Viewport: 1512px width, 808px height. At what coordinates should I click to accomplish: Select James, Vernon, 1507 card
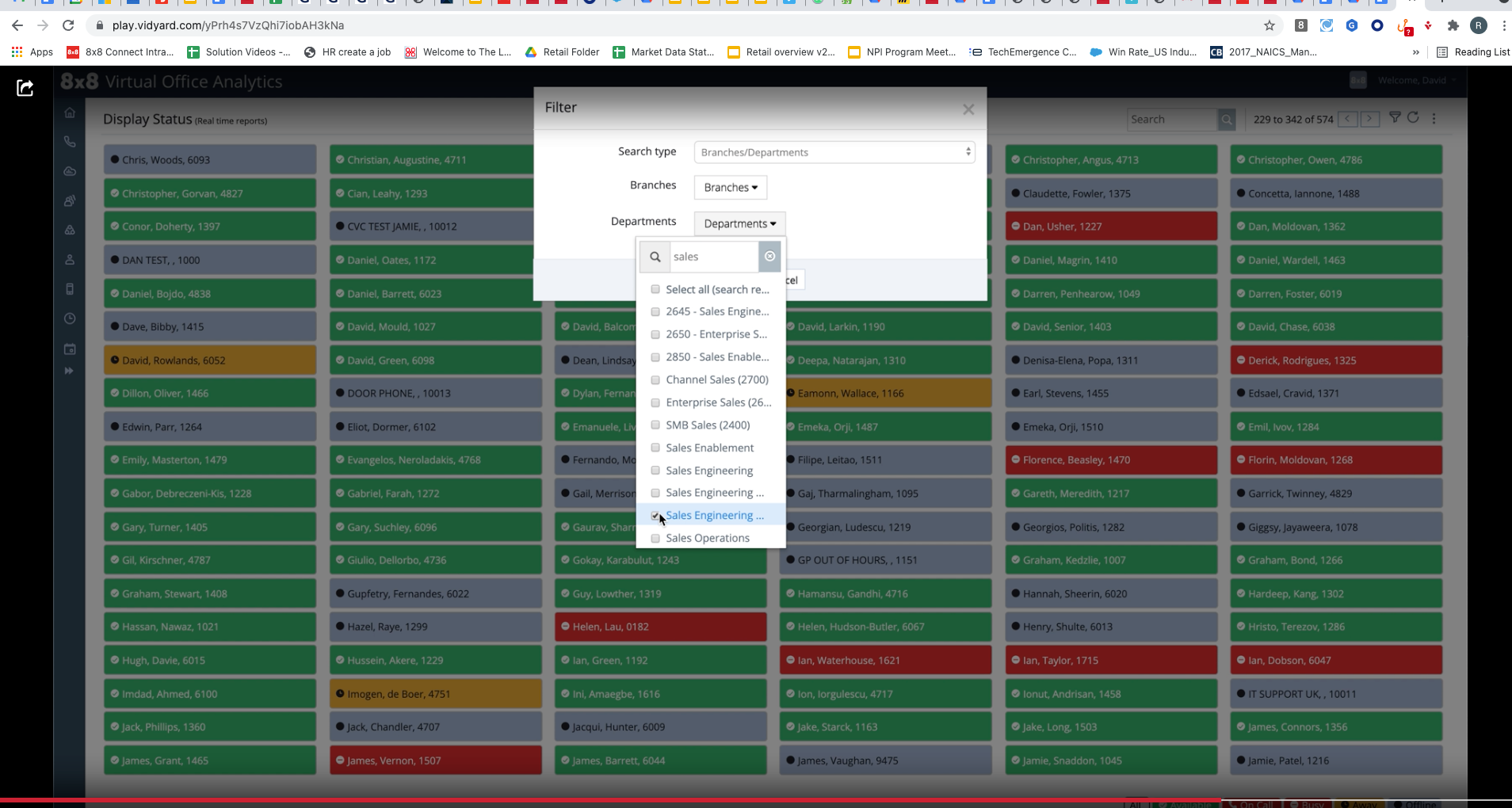tap(436, 760)
